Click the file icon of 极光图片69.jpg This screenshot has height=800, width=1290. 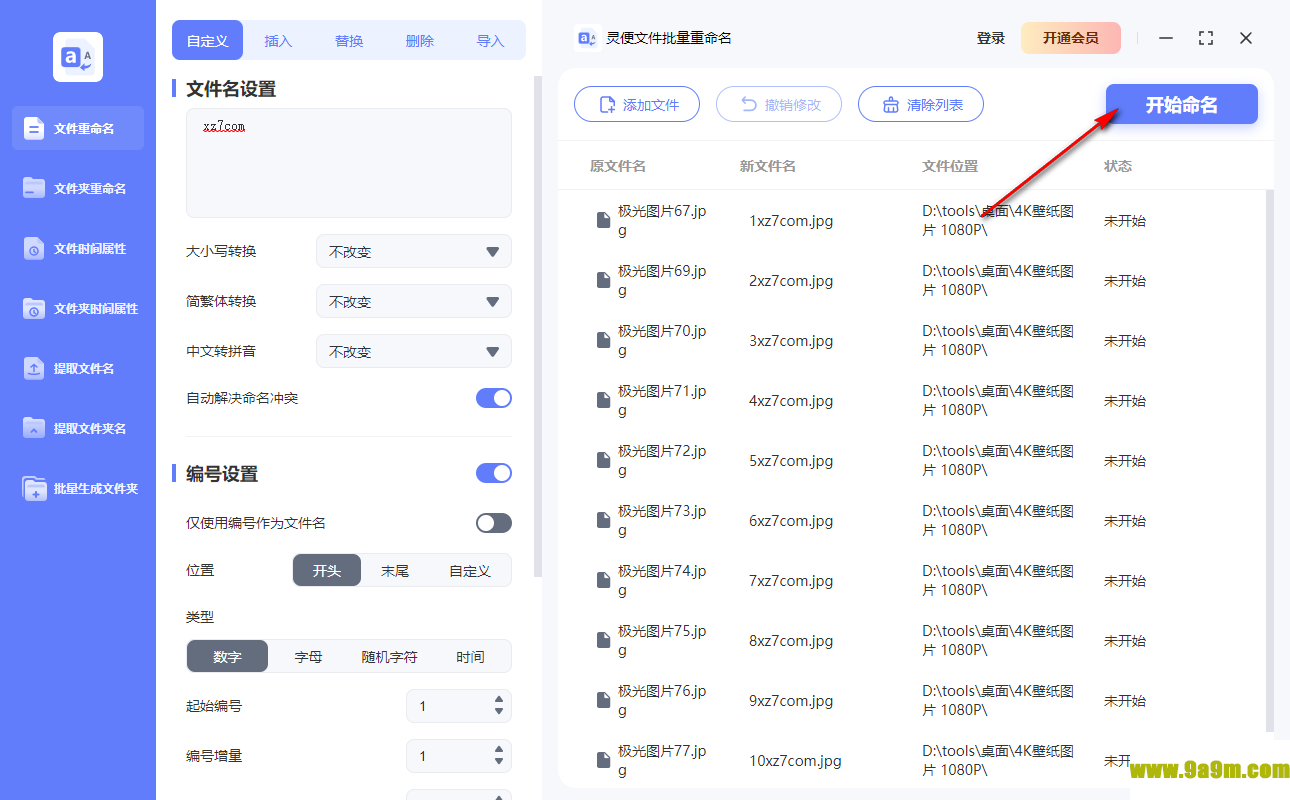click(x=603, y=280)
